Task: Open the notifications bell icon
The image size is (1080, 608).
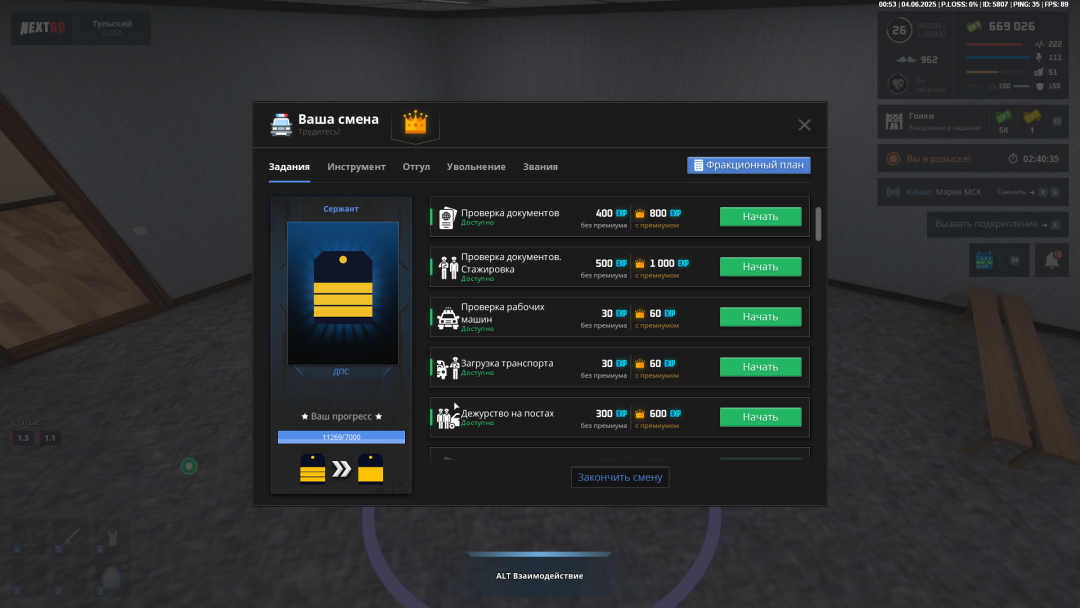Action: [1052, 260]
